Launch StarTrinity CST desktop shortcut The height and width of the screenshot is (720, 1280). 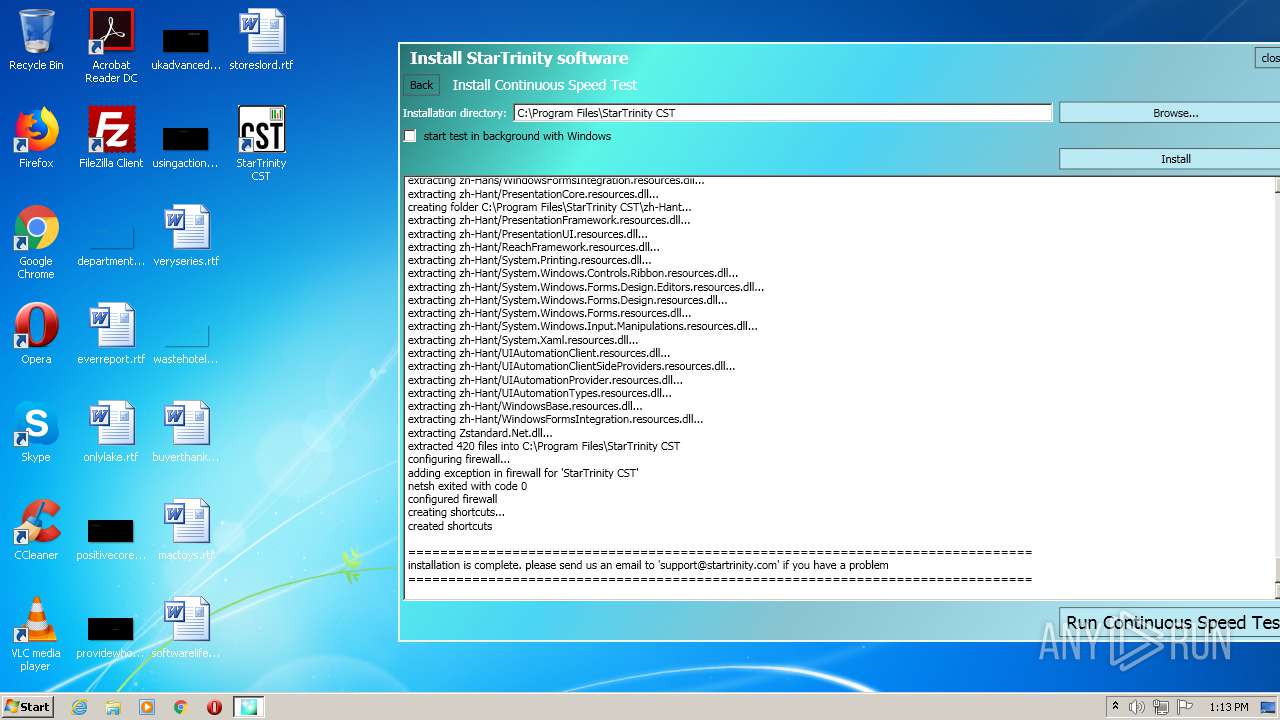(x=261, y=143)
